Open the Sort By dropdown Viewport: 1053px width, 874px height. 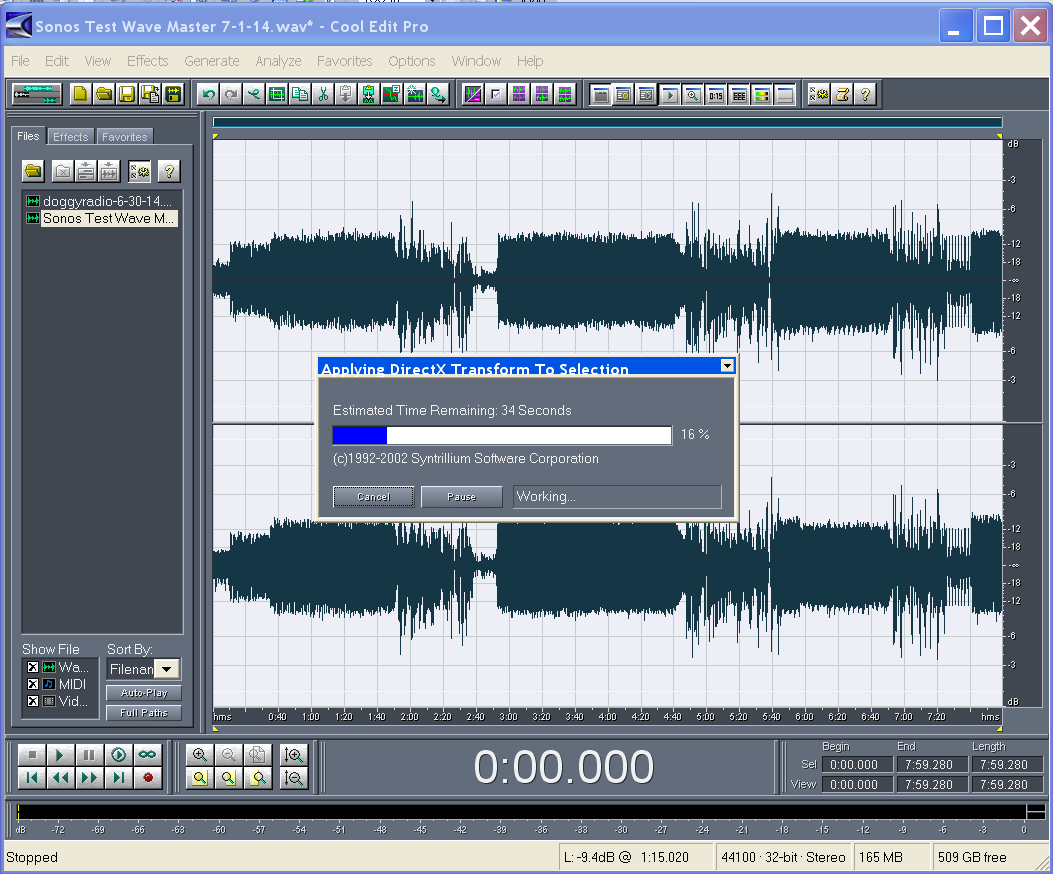click(x=167, y=669)
